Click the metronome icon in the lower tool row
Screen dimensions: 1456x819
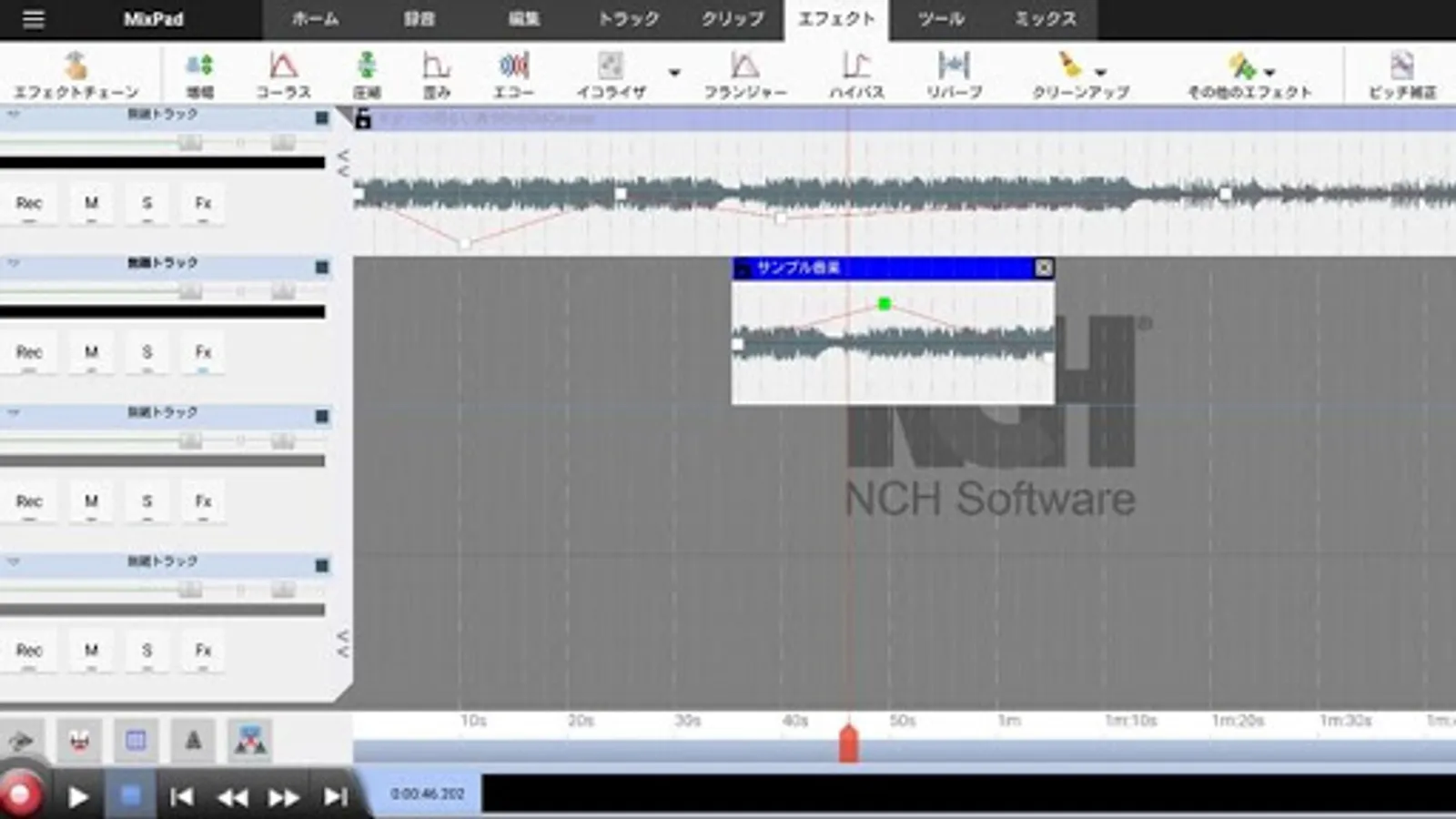click(193, 741)
